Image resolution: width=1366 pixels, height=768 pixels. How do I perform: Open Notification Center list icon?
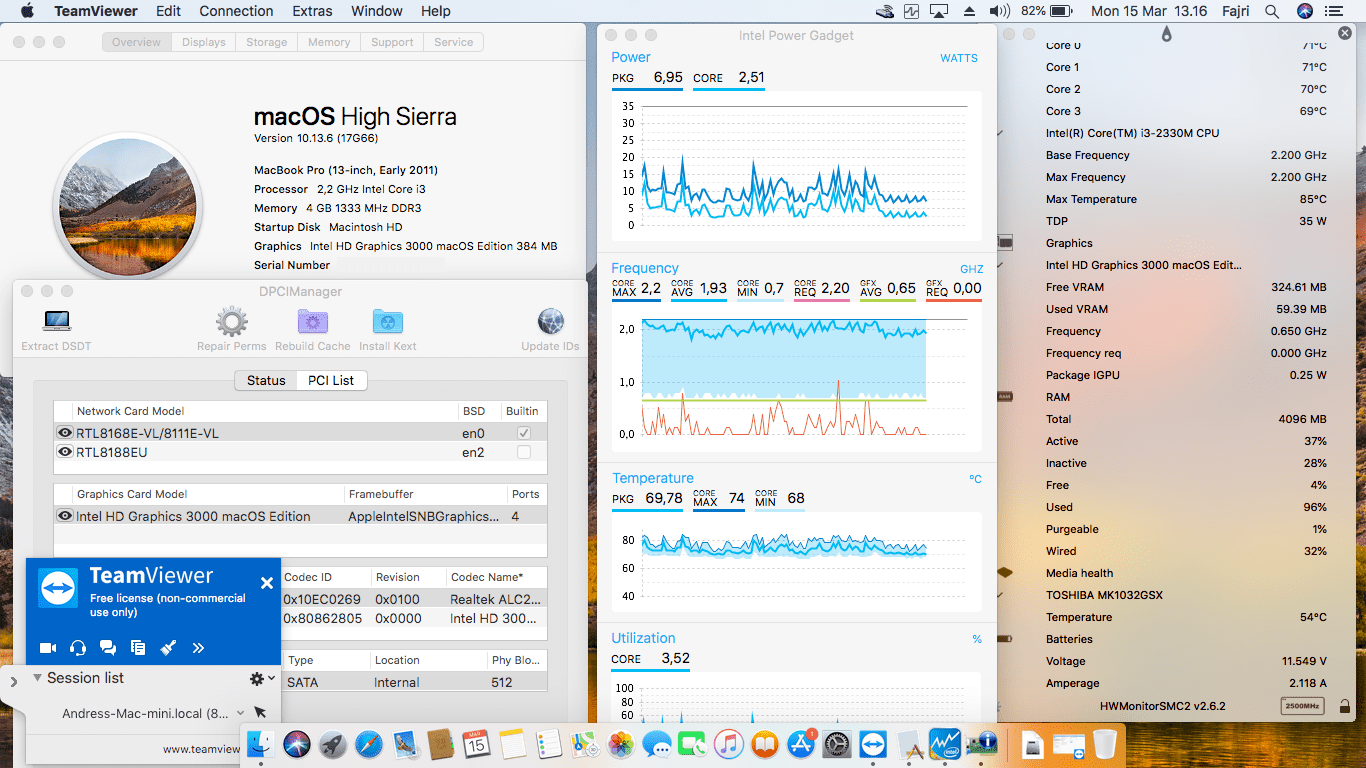point(1336,11)
